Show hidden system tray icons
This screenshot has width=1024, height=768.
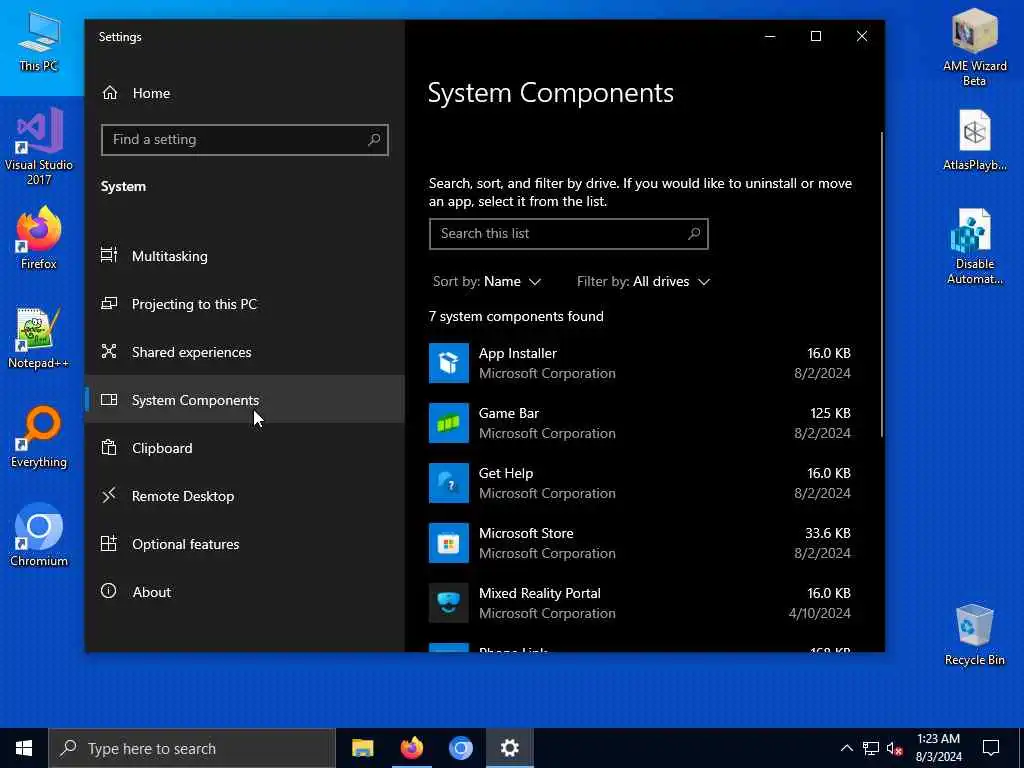846,748
